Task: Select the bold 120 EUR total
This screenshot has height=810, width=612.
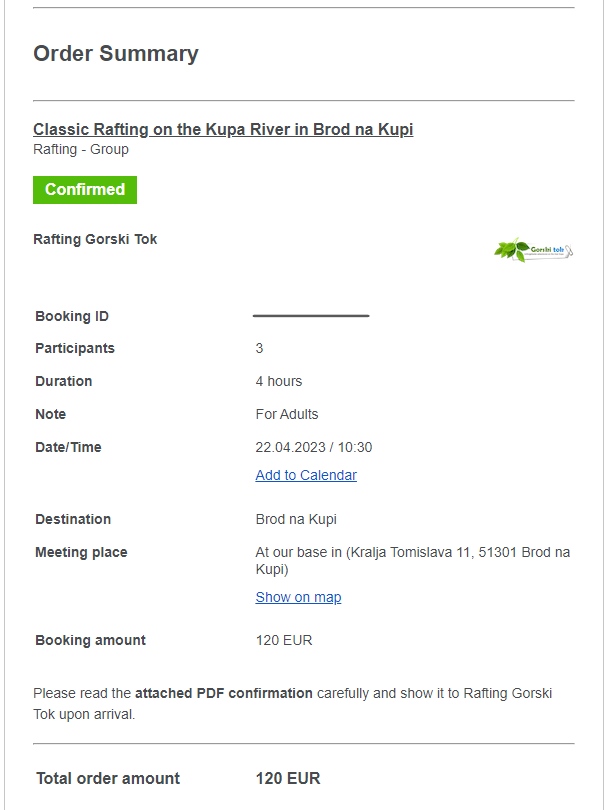Action: [x=288, y=778]
